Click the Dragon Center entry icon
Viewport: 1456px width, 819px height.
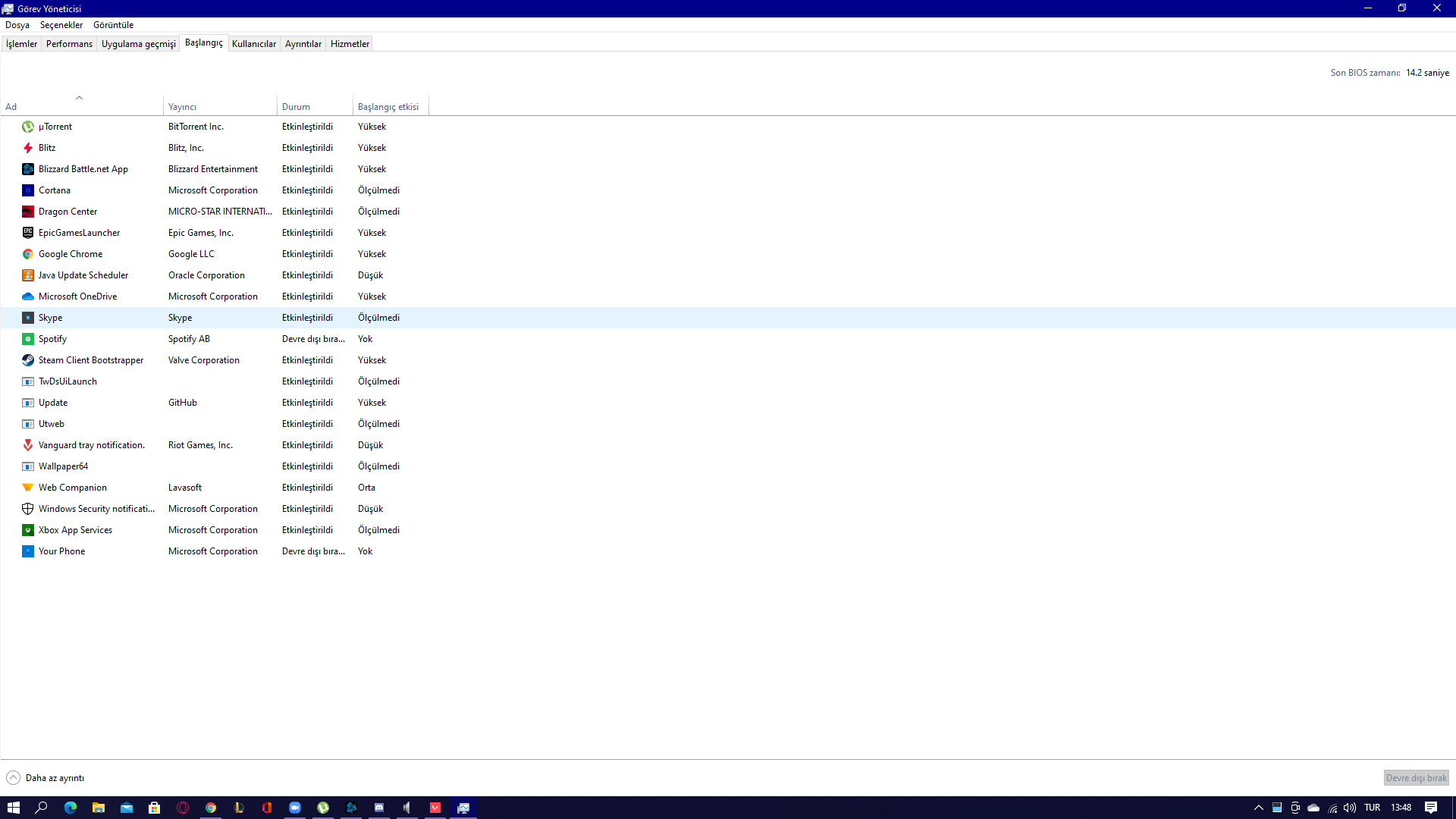tap(28, 212)
